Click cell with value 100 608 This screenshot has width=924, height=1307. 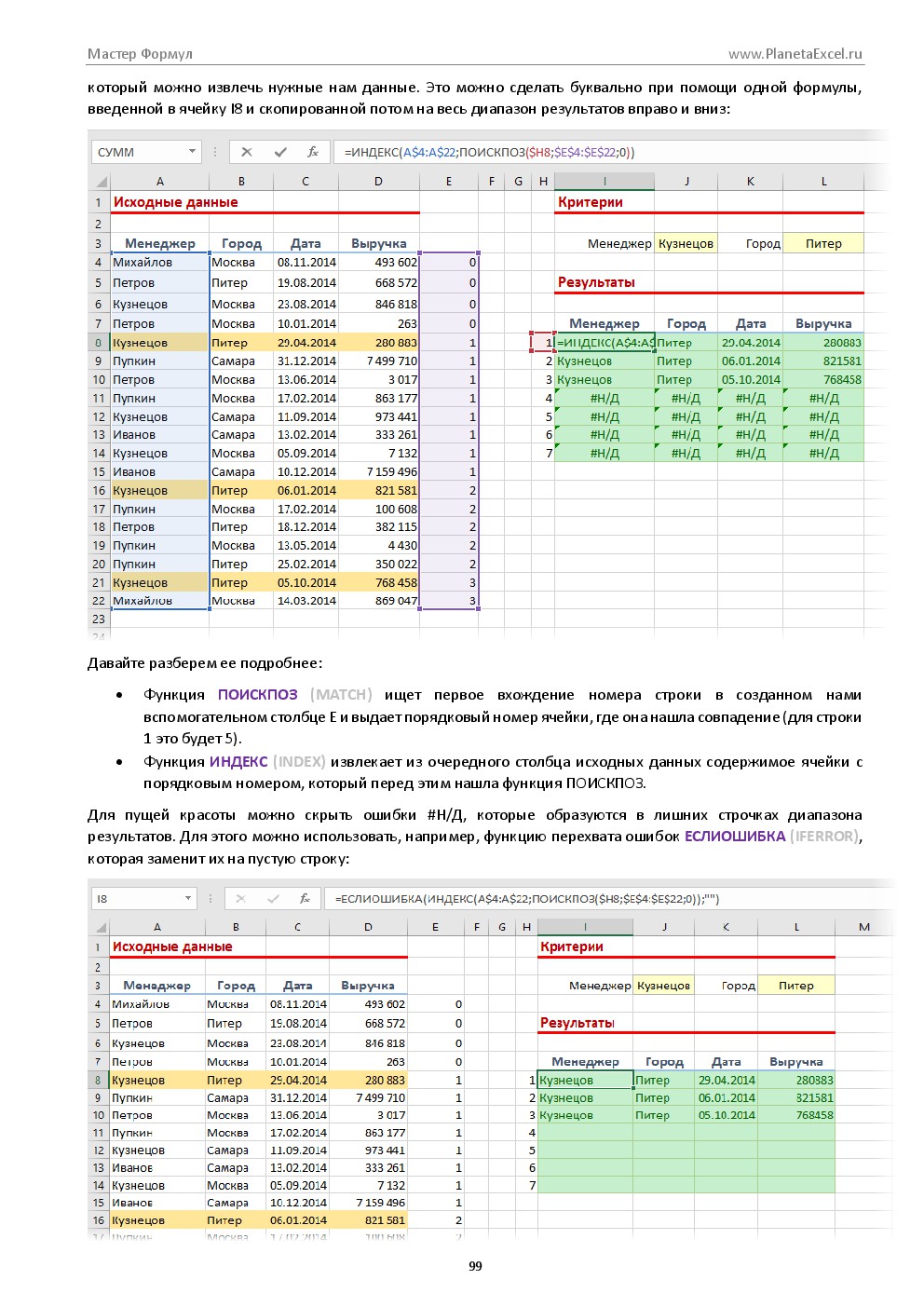pos(379,510)
